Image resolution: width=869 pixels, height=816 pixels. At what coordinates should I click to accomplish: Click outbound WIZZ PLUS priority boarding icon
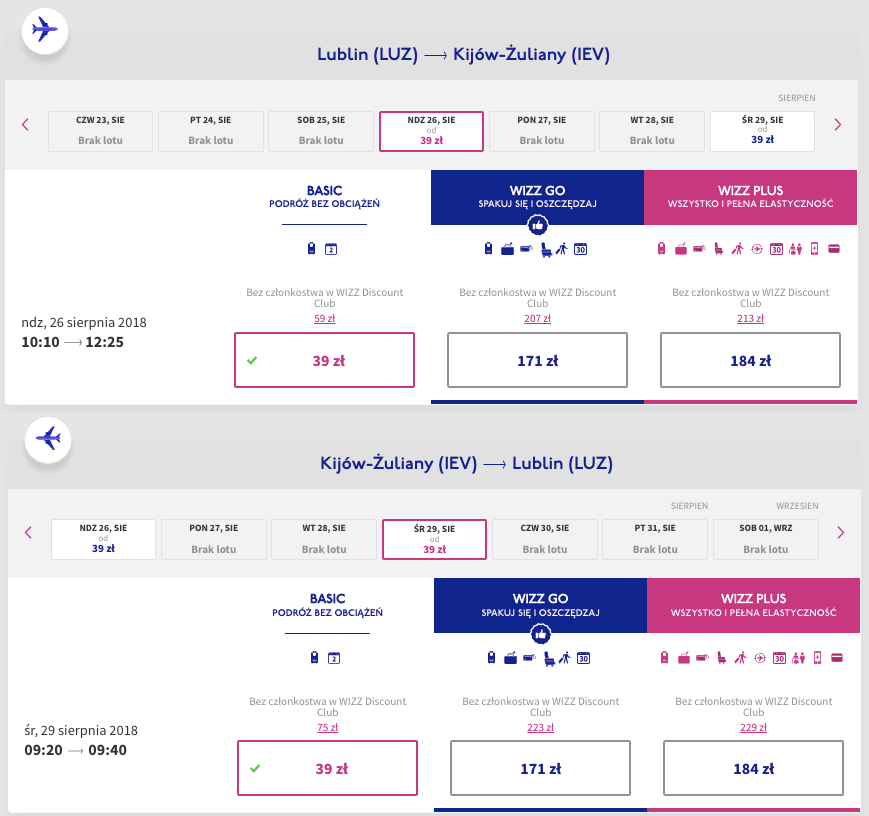coord(737,249)
